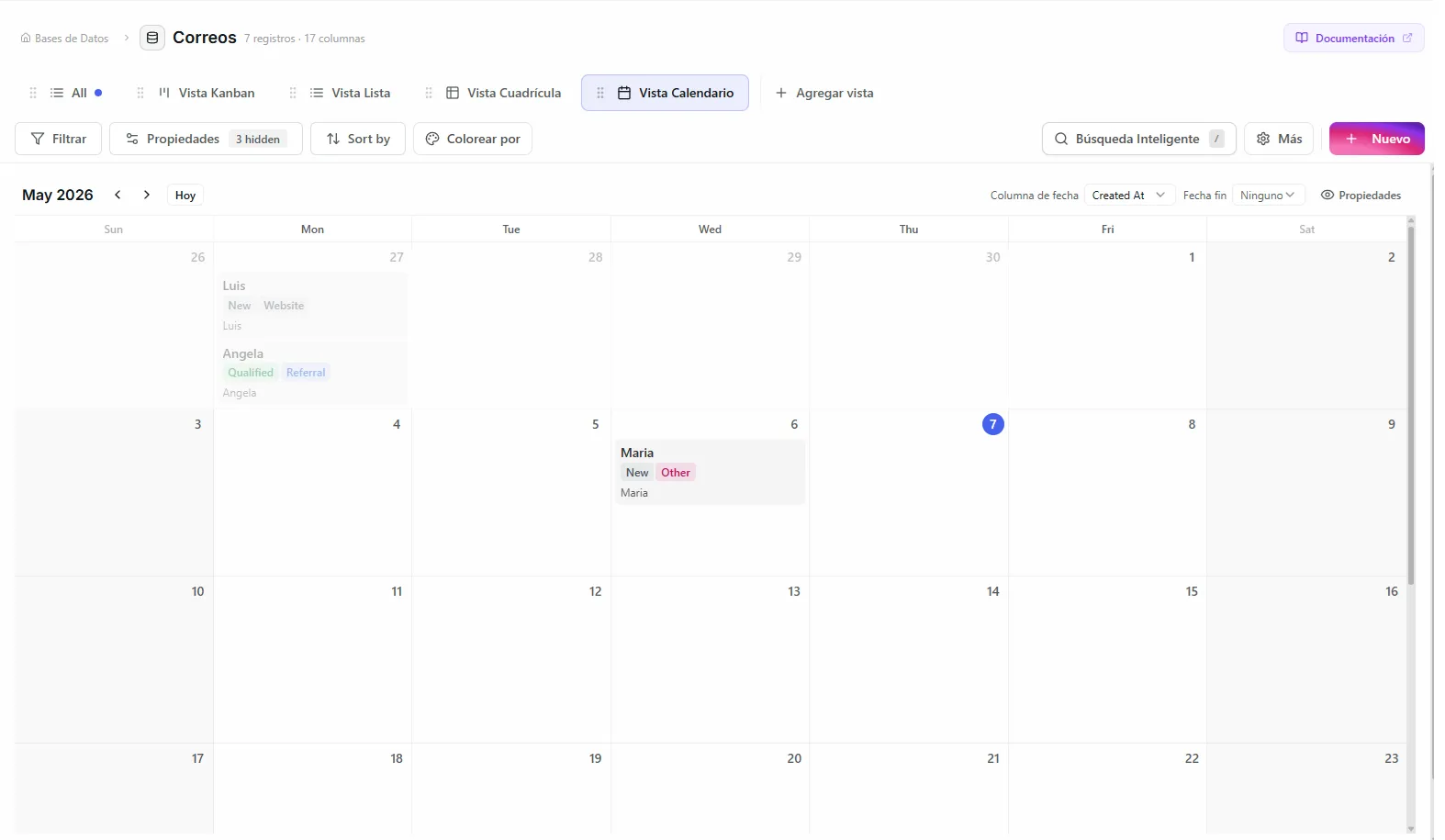Go to Bases de Datos breadcrumb

pos(64,39)
